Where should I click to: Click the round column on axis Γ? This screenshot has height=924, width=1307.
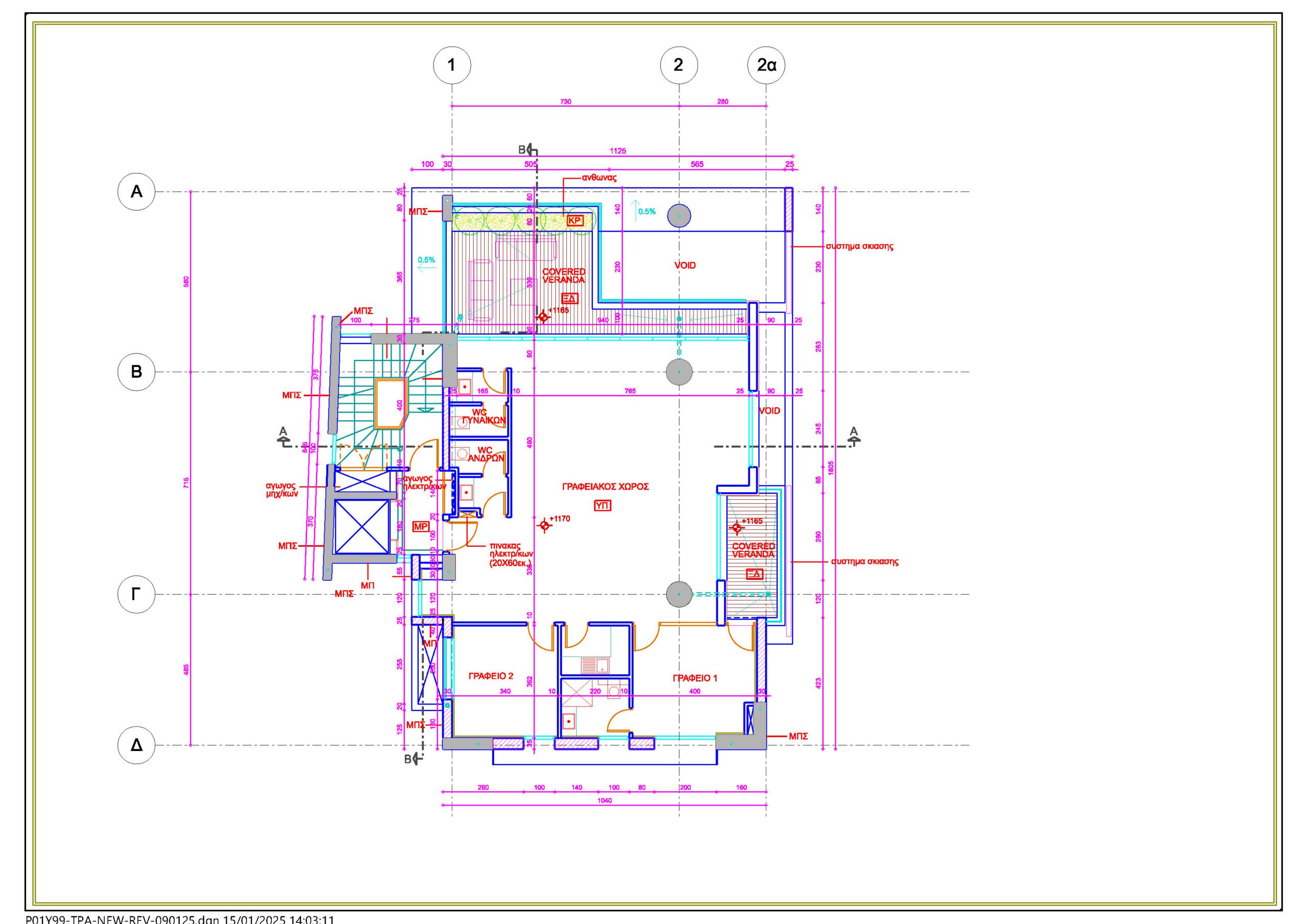679,594
